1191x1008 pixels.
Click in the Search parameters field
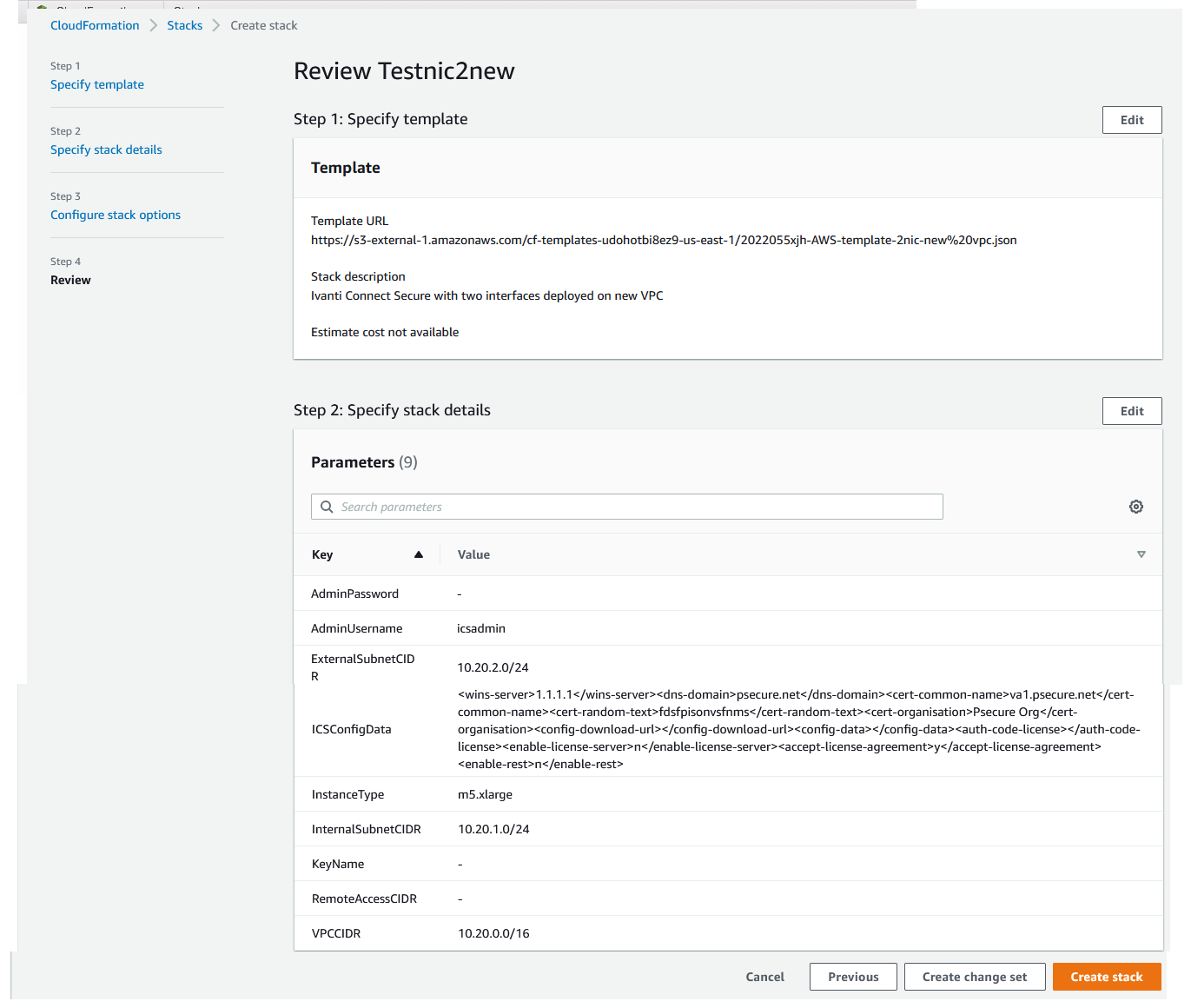[x=627, y=507]
